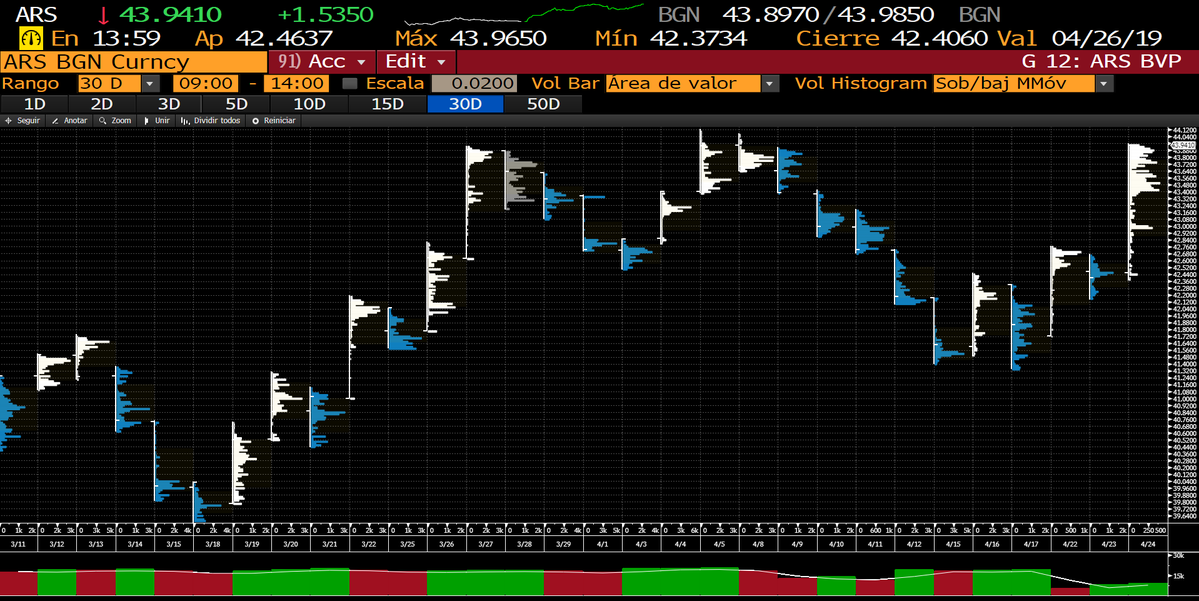Open the 91) Acc dropdown menu
This screenshot has height=601, width=1199.
[x=322, y=61]
